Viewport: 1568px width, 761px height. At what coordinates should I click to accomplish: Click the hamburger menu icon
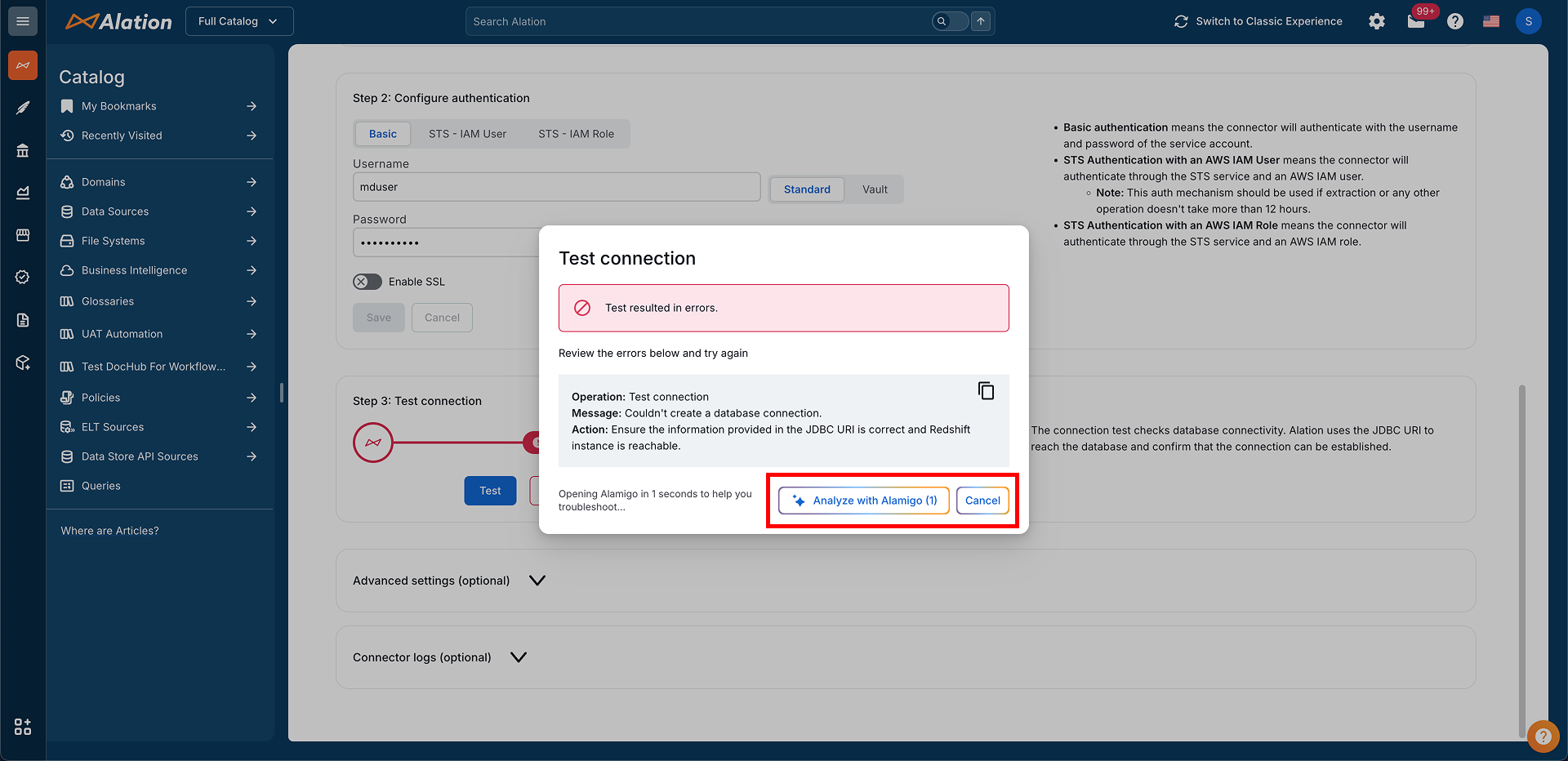click(23, 21)
